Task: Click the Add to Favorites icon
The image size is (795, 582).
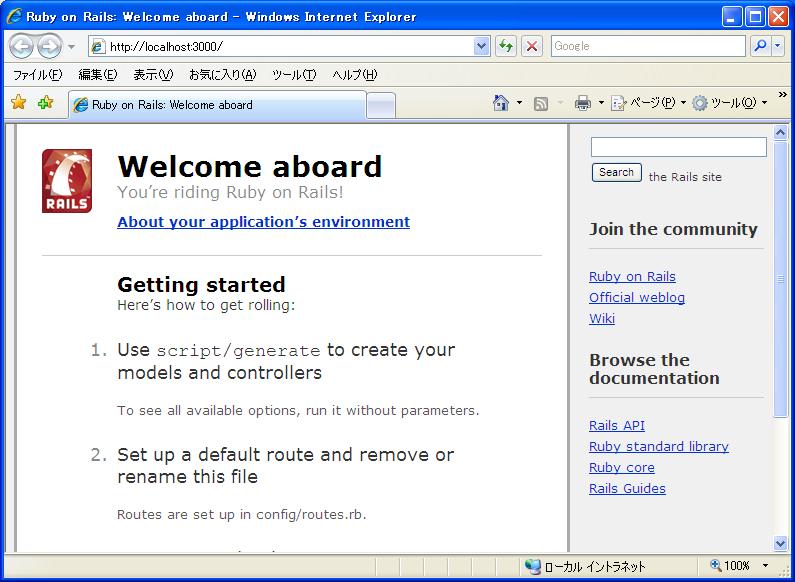Action: click(x=45, y=102)
